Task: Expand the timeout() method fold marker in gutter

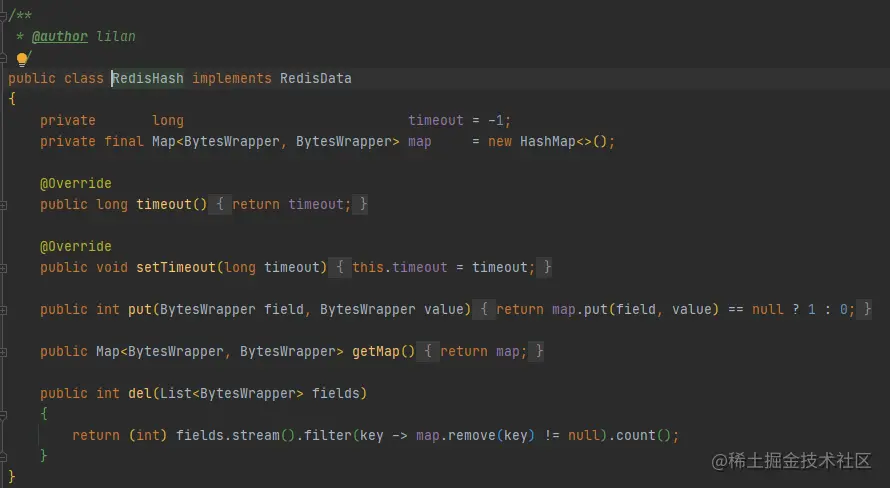Action: (x=3, y=205)
